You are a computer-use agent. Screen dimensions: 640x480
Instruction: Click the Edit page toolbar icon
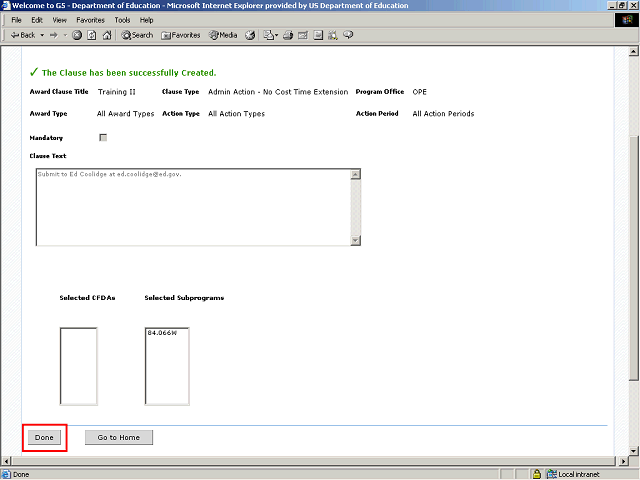[303, 36]
